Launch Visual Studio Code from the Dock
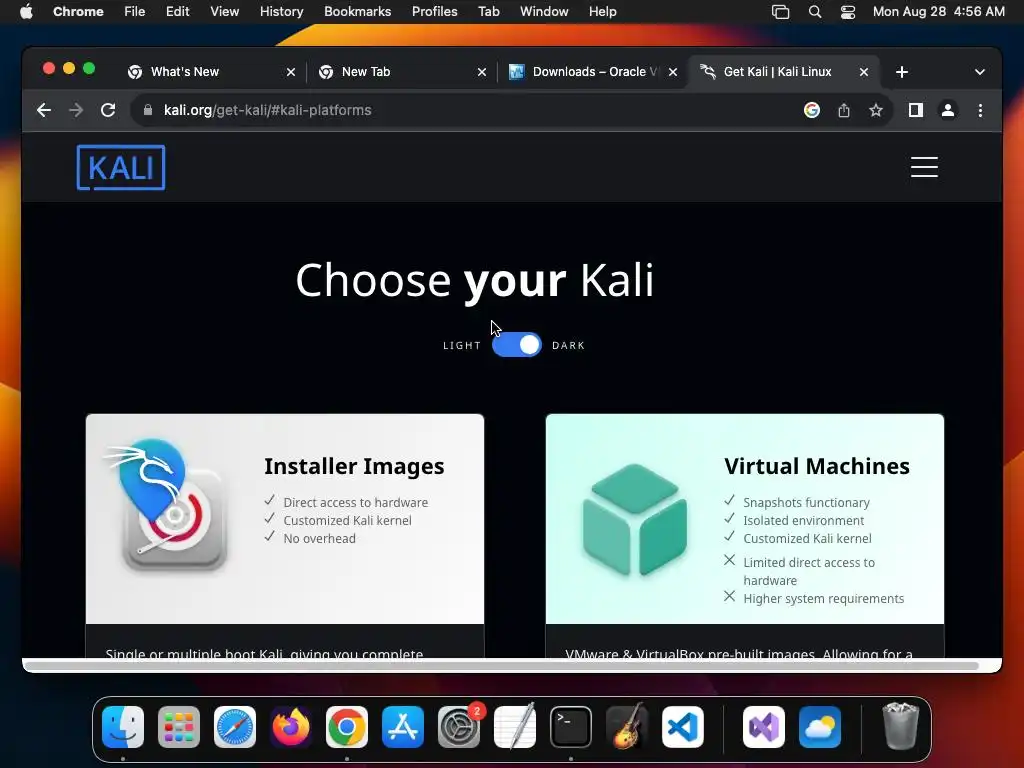The image size is (1024, 768). [682, 727]
